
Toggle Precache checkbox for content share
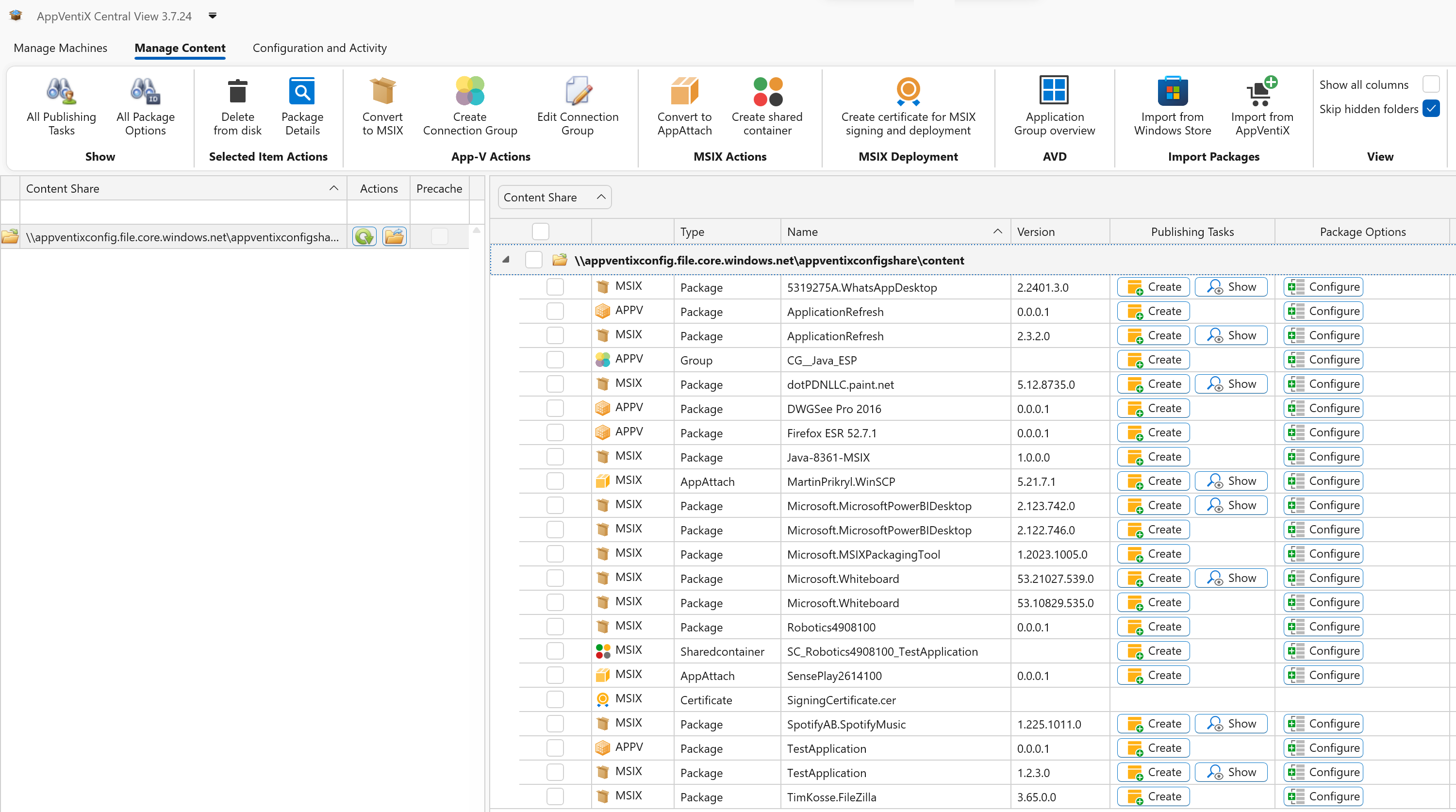coord(439,236)
